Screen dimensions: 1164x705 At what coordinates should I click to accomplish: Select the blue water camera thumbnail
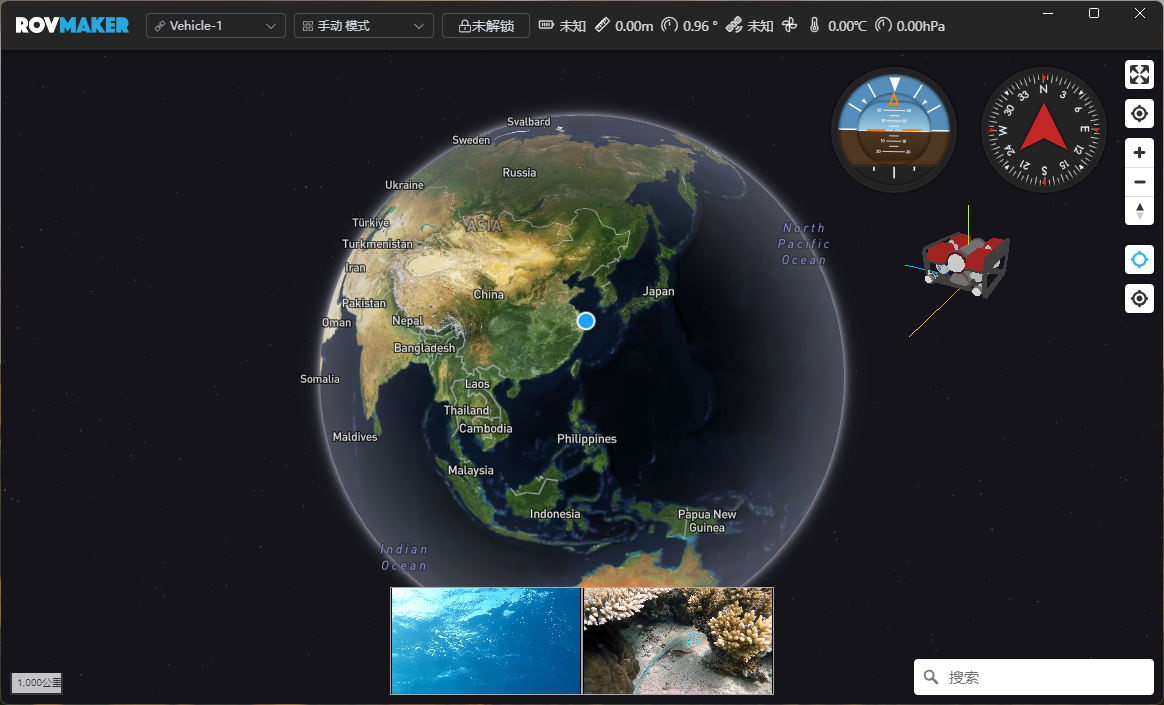[x=486, y=640]
